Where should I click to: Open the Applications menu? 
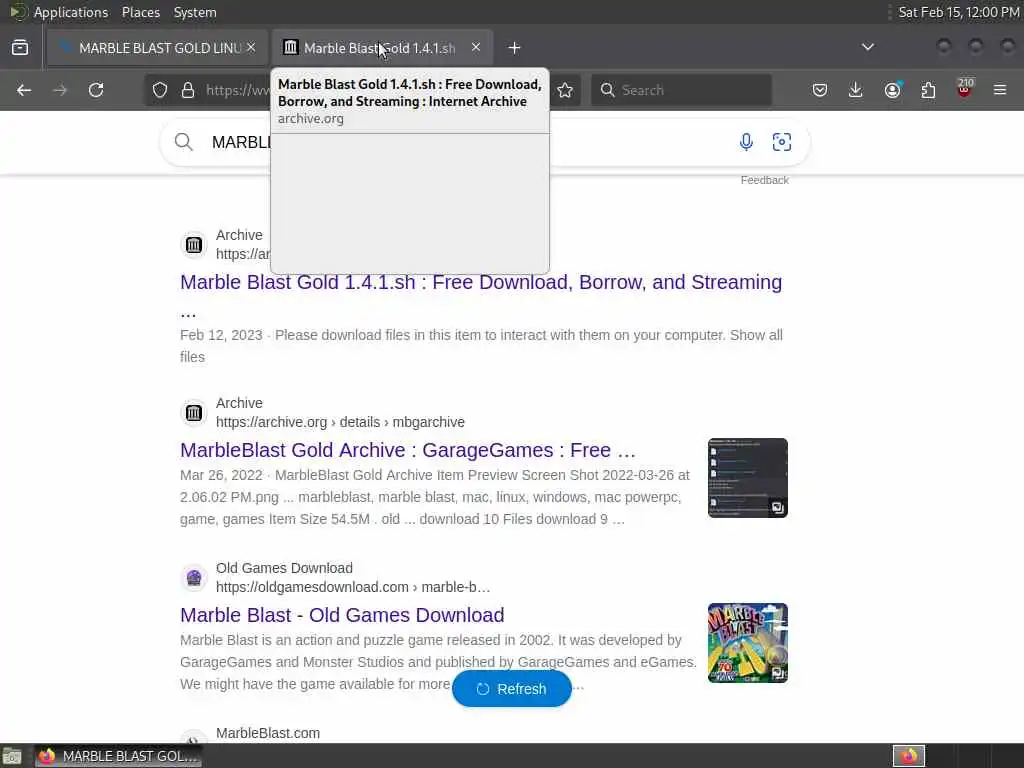(71, 12)
